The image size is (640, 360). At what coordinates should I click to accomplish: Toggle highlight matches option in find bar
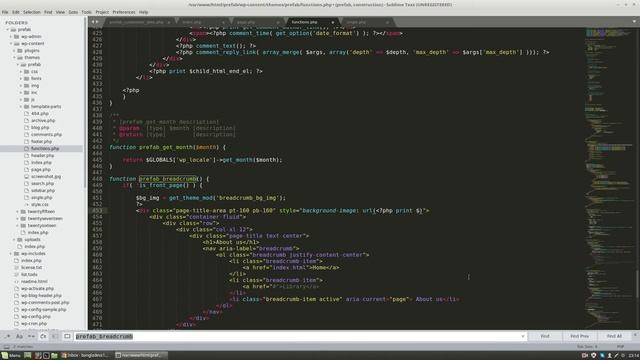(x=67, y=336)
